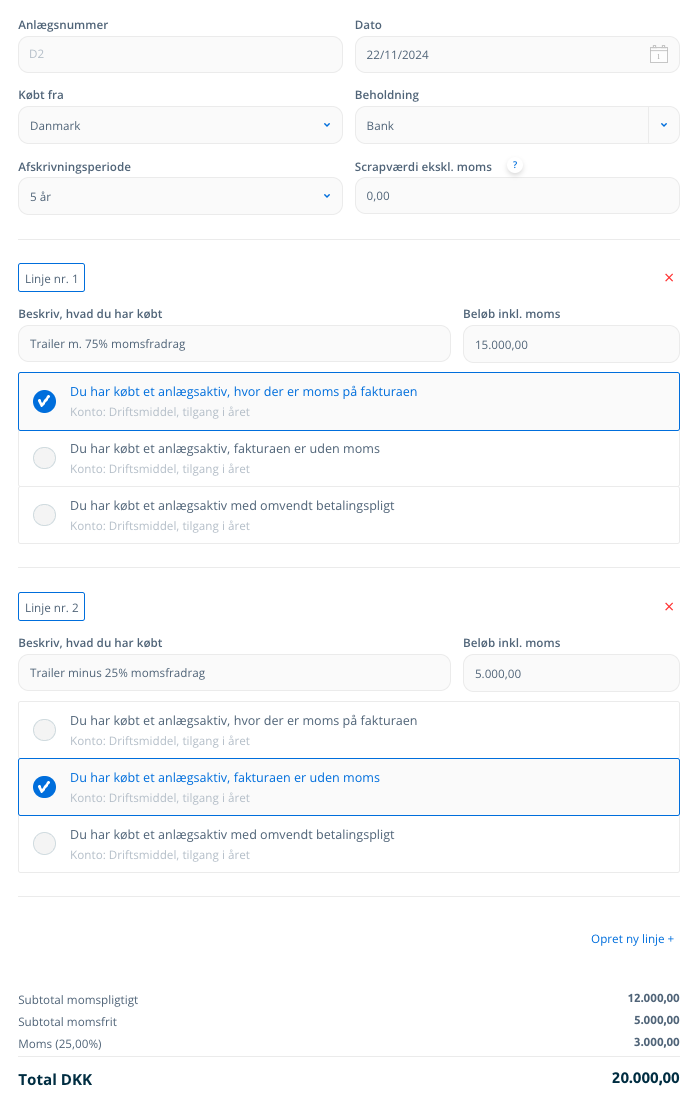The height and width of the screenshot is (1097, 700).
Task: Click line 1 amount field 15.000,00
Action: pos(571,344)
